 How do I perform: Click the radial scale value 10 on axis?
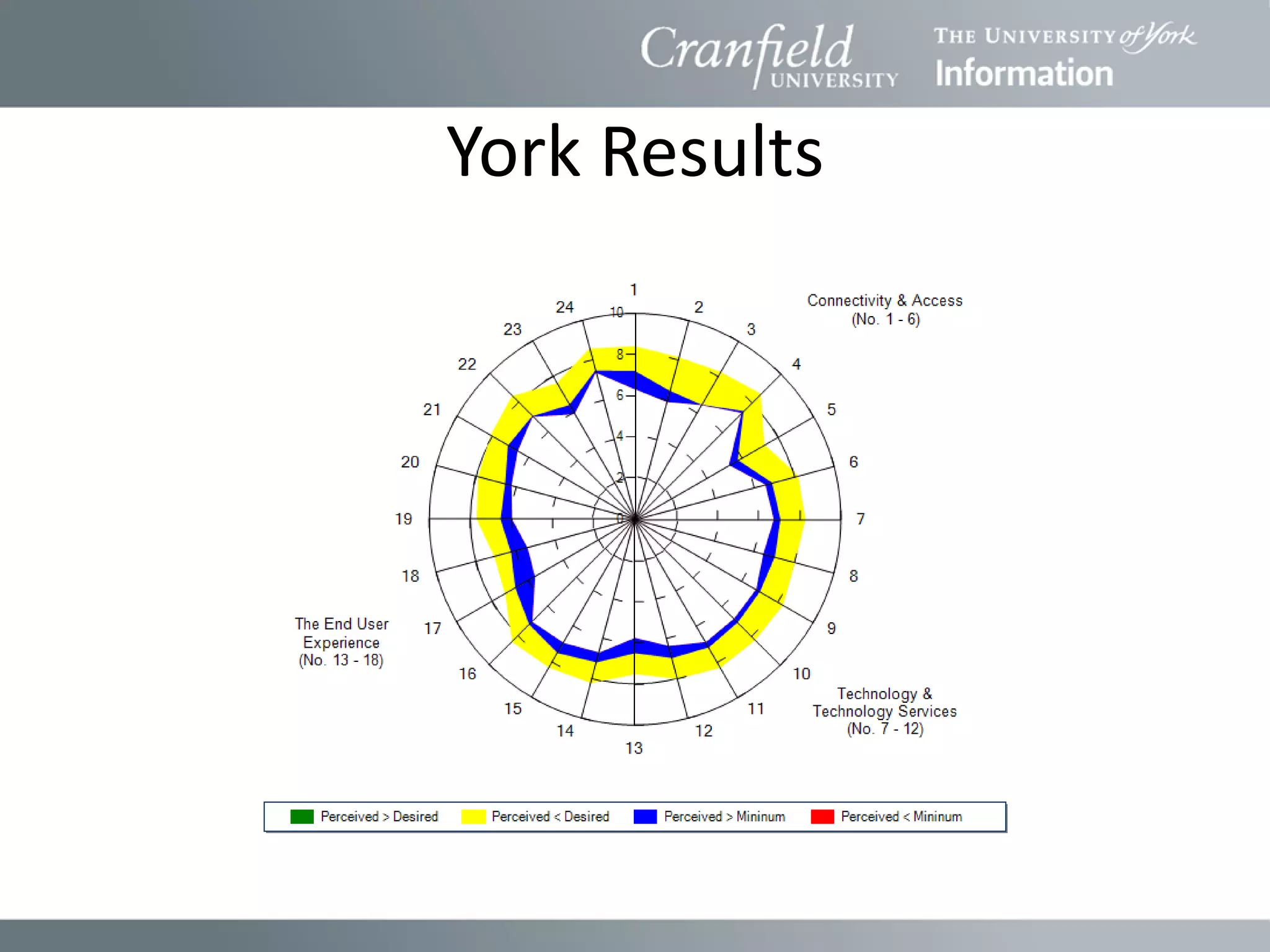[x=617, y=312]
